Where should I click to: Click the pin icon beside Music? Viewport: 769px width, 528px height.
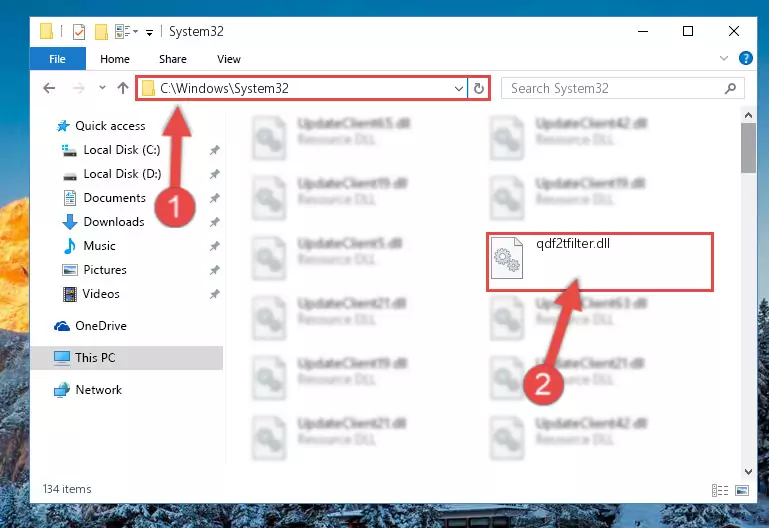(214, 246)
